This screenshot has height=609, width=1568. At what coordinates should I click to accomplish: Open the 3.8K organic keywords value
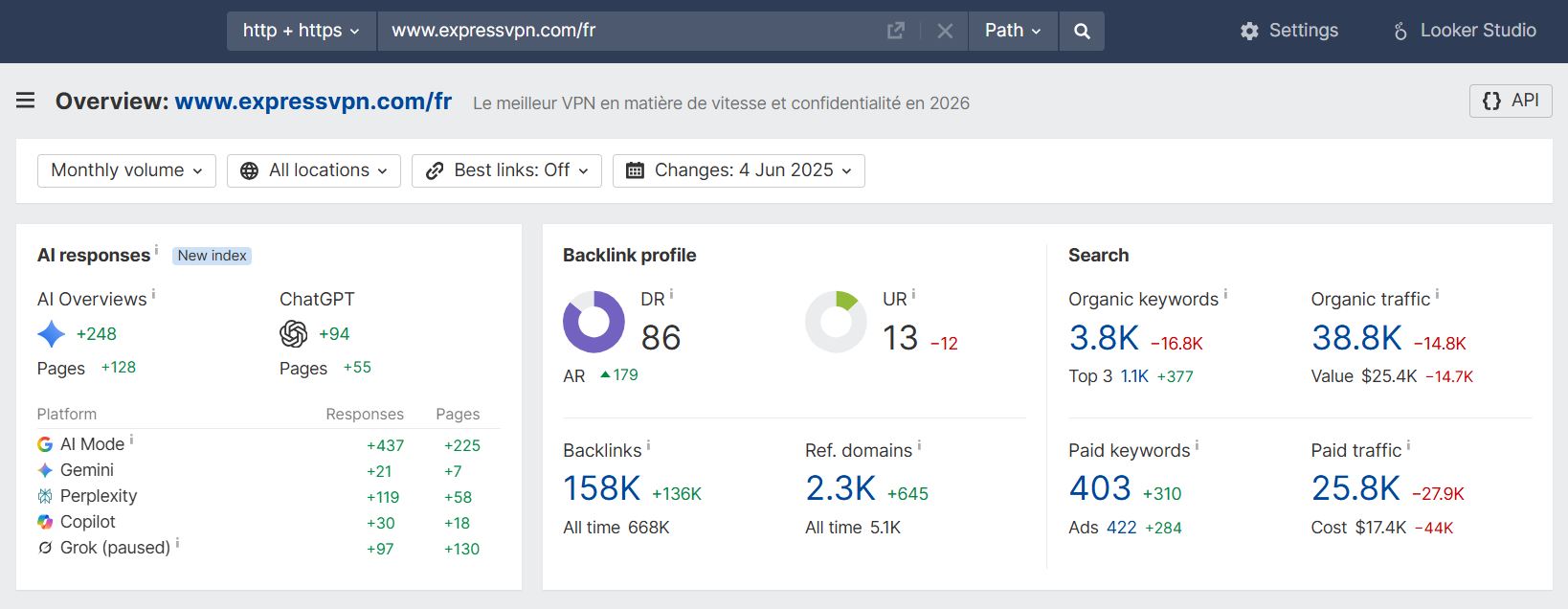click(x=1104, y=338)
